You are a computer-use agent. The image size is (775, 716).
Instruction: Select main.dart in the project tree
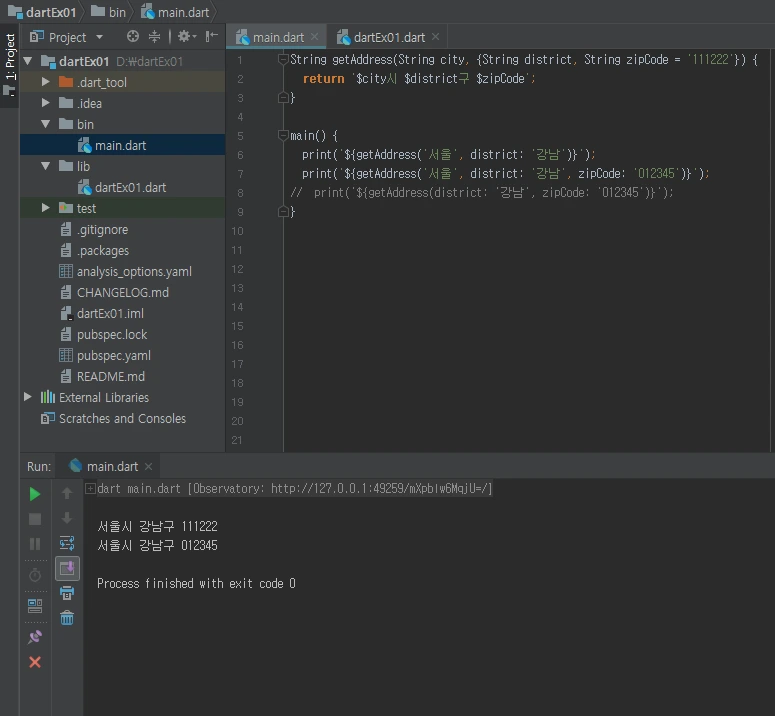pyautogui.click(x=123, y=145)
